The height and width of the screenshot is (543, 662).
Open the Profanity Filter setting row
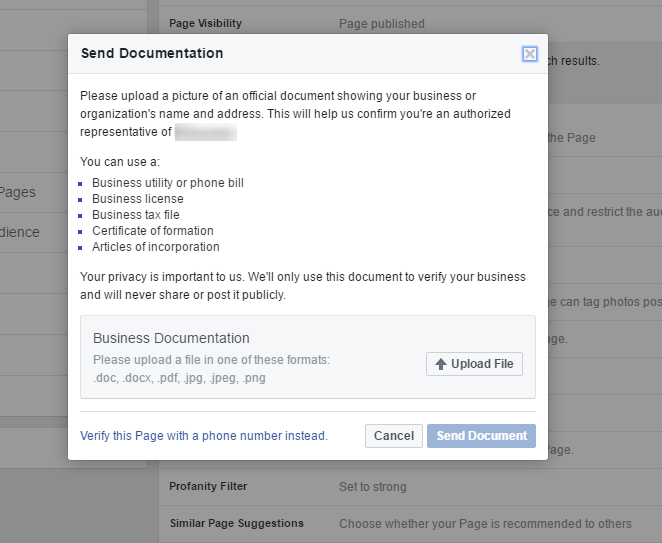[x=410, y=487]
